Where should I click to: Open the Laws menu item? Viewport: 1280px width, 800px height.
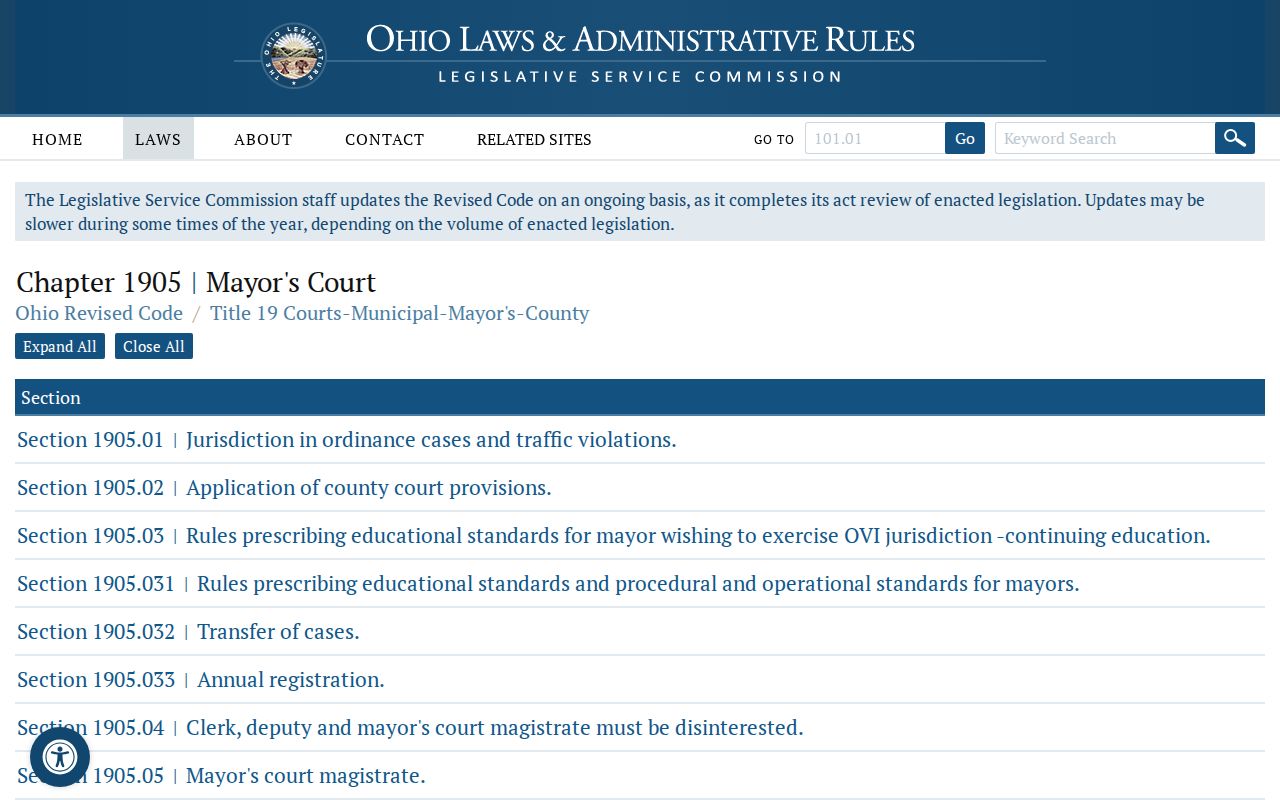click(x=158, y=139)
